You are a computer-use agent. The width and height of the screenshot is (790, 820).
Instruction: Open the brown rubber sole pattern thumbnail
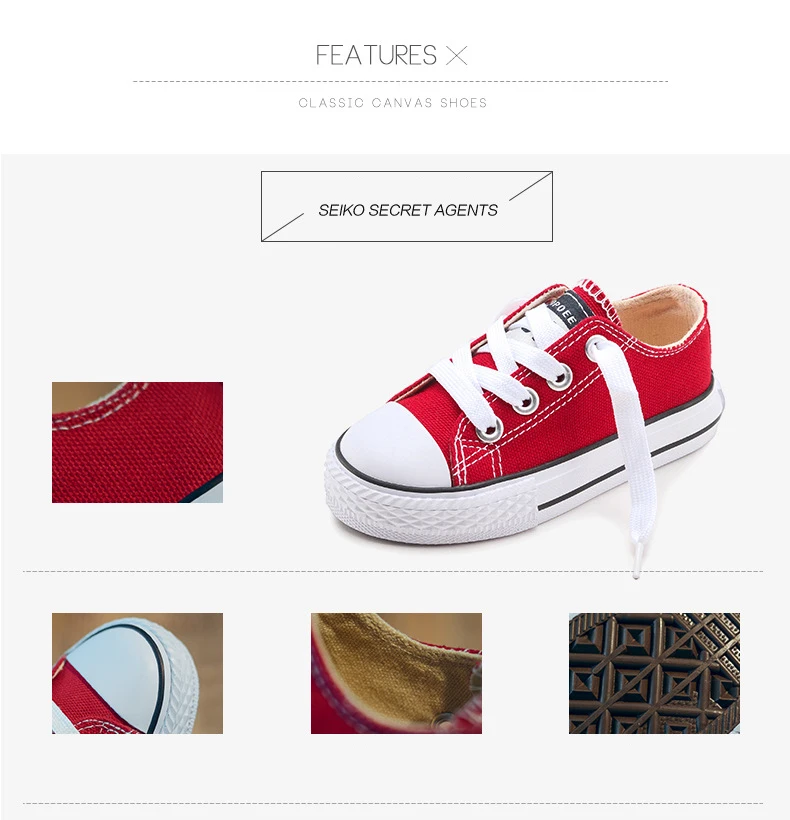(654, 673)
